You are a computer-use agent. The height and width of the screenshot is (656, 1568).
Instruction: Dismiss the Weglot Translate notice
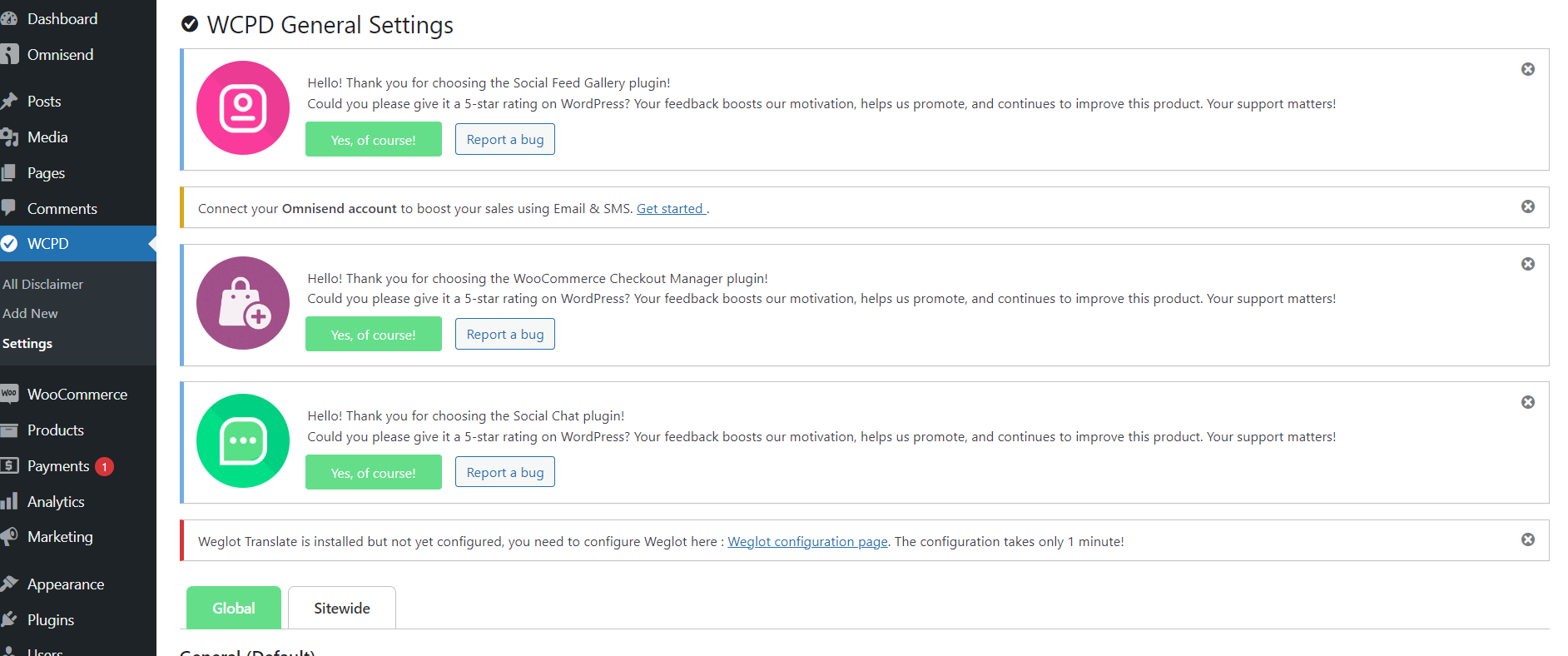1528,539
